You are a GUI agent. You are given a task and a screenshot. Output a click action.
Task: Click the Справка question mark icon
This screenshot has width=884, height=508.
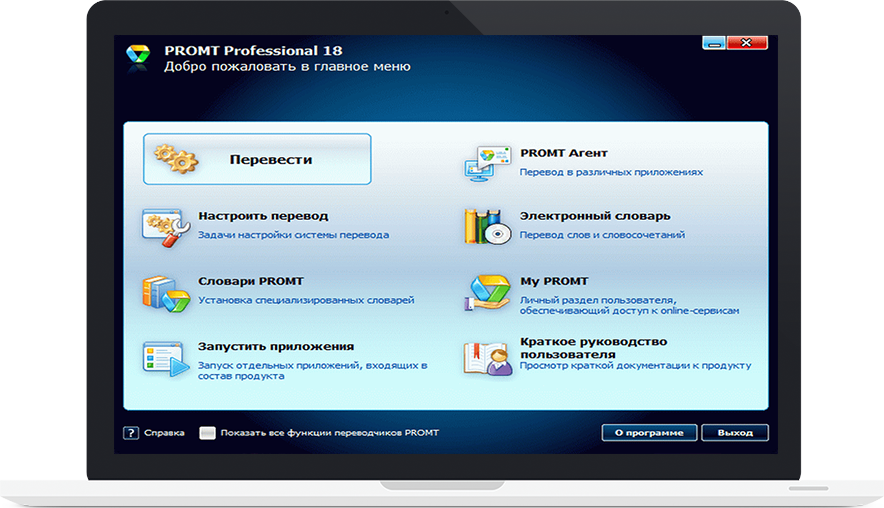click(x=131, y=433)
